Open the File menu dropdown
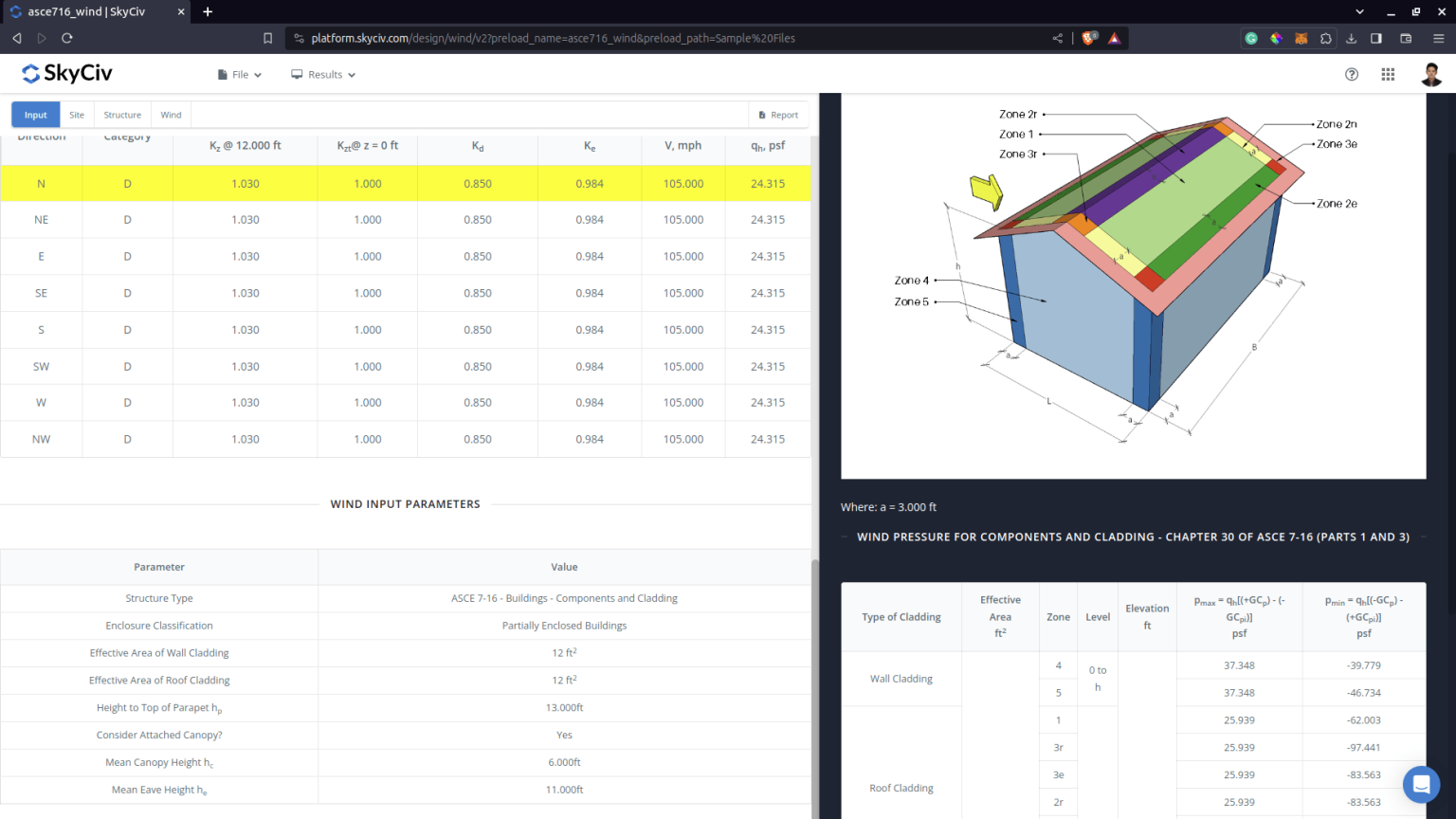The image size is (1456, 819). point(239,74)
